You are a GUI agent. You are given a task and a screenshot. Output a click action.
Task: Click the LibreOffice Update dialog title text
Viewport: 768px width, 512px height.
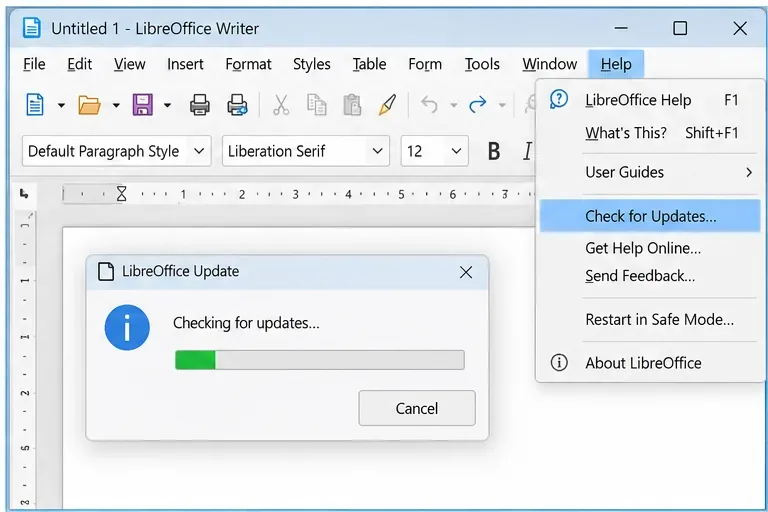181,271
